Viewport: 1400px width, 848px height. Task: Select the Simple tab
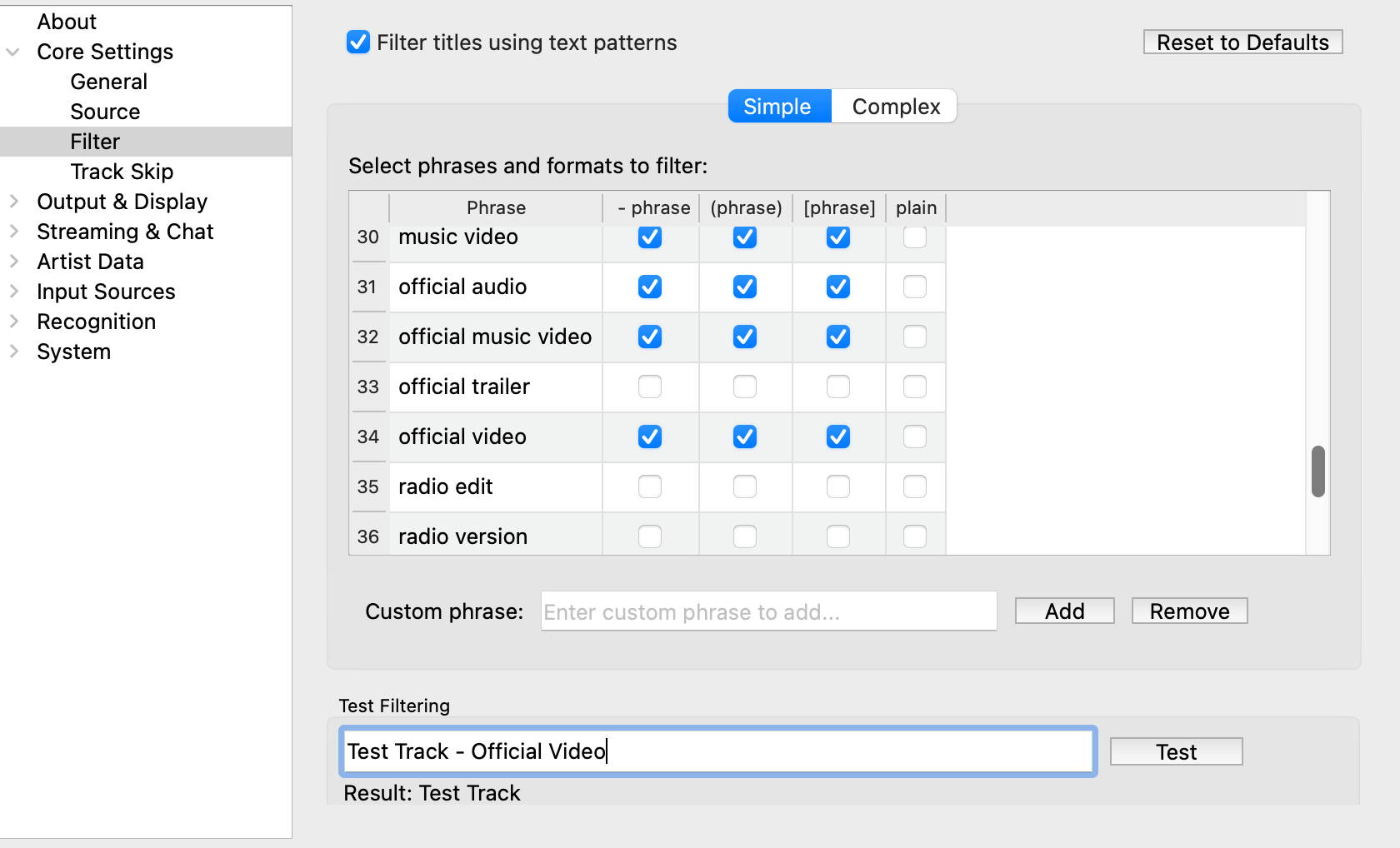coord(777,107)
